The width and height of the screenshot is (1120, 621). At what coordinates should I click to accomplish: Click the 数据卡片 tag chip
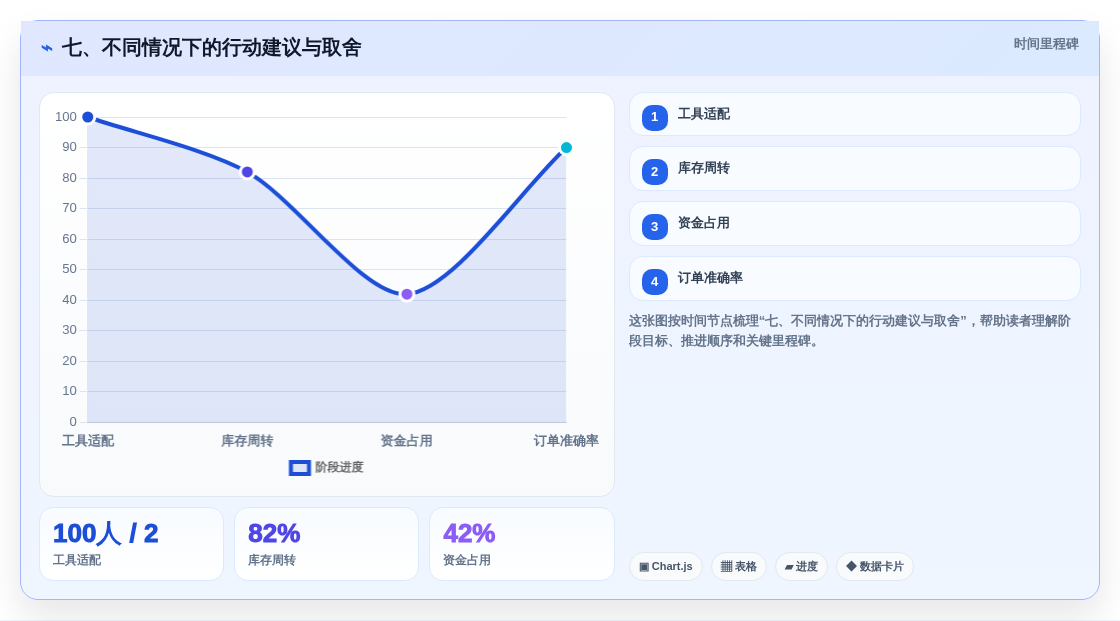click(x=875, y=567)
